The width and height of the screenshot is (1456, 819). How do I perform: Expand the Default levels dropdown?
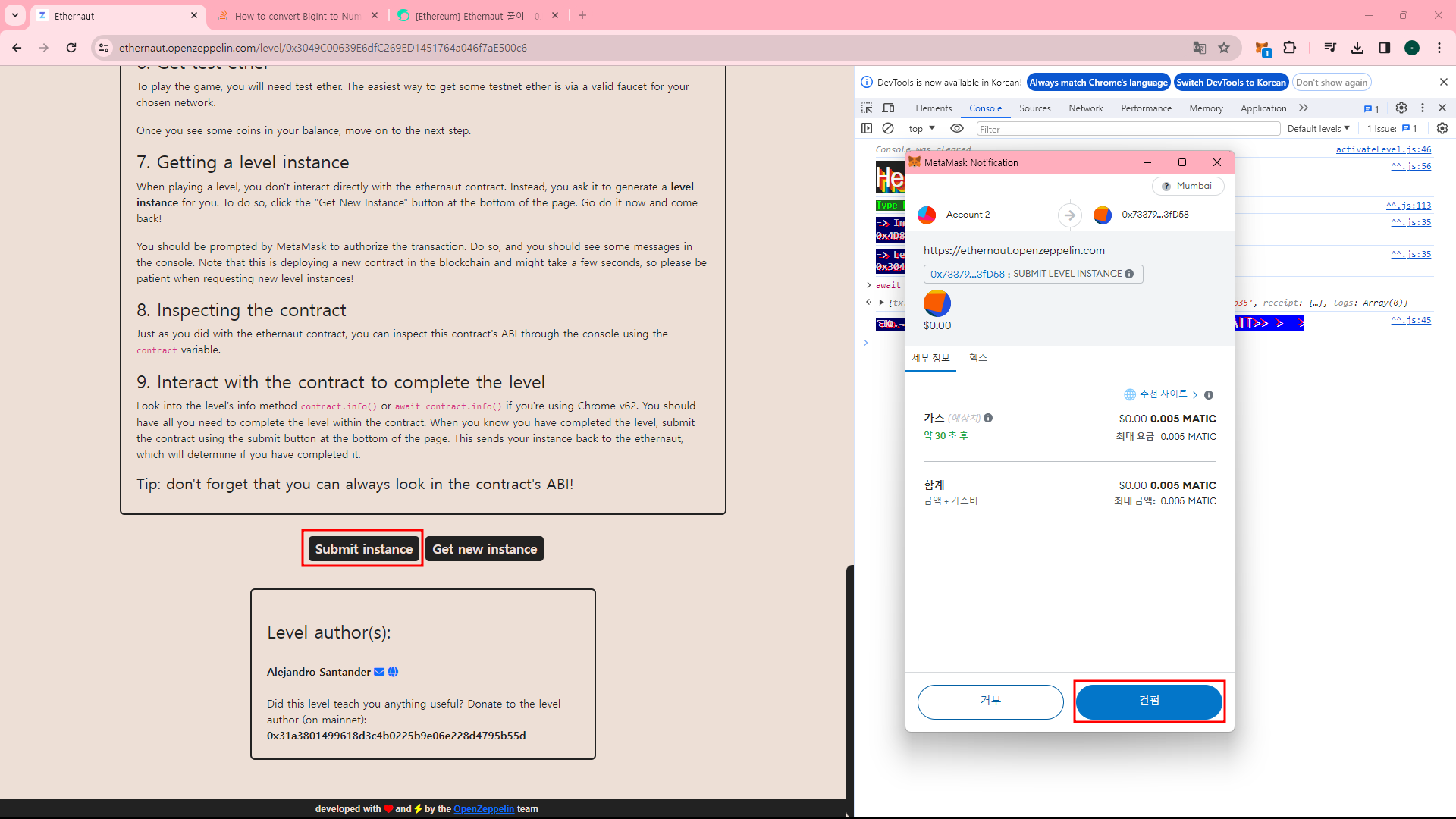pos(1319,129)
